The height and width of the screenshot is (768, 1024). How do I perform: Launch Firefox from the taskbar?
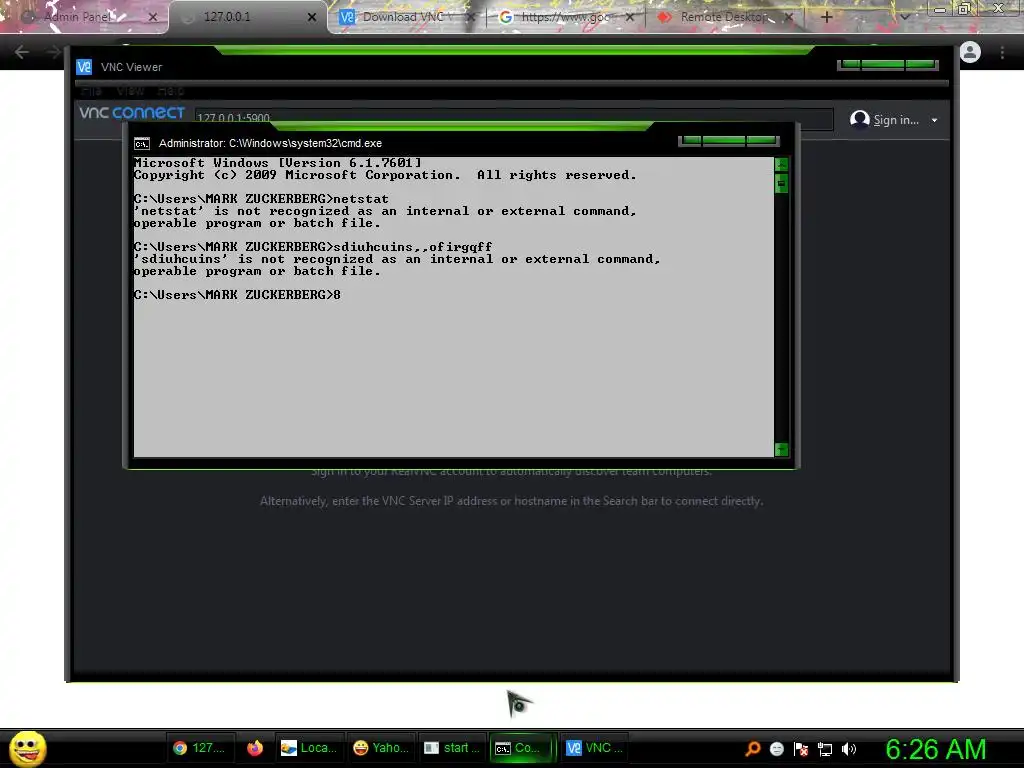[255, 748]
